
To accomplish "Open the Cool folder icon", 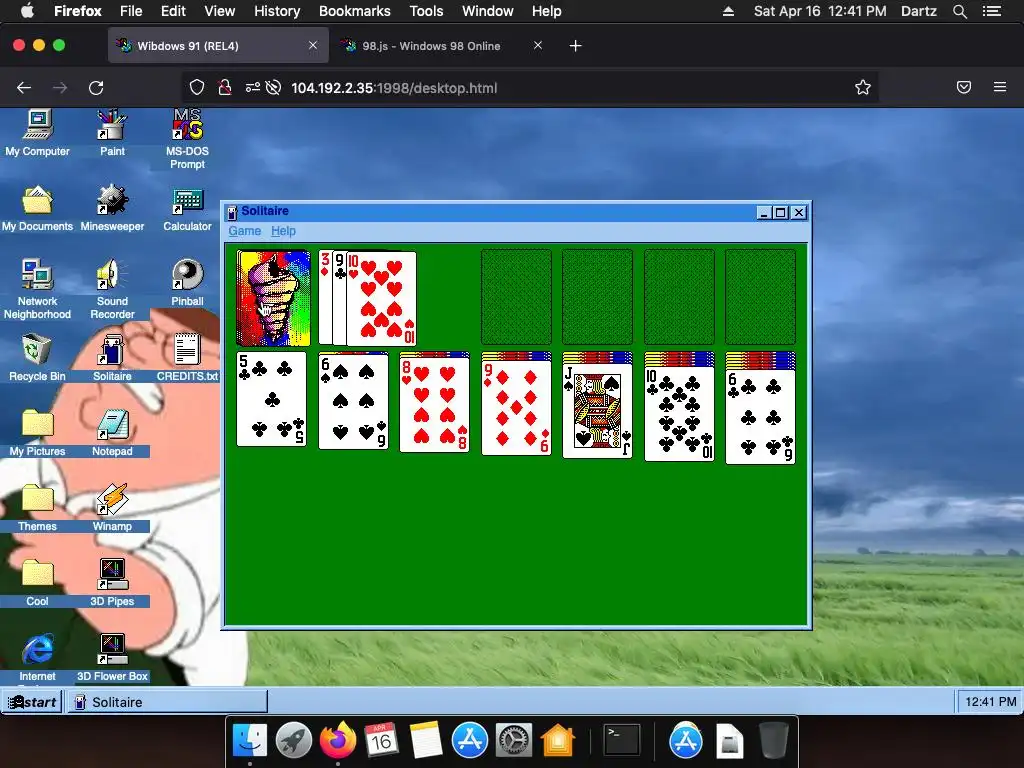I will (37, 583).
